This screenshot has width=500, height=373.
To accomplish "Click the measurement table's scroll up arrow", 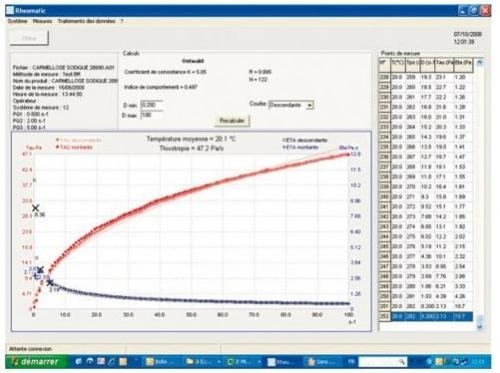I will [479, 62].
